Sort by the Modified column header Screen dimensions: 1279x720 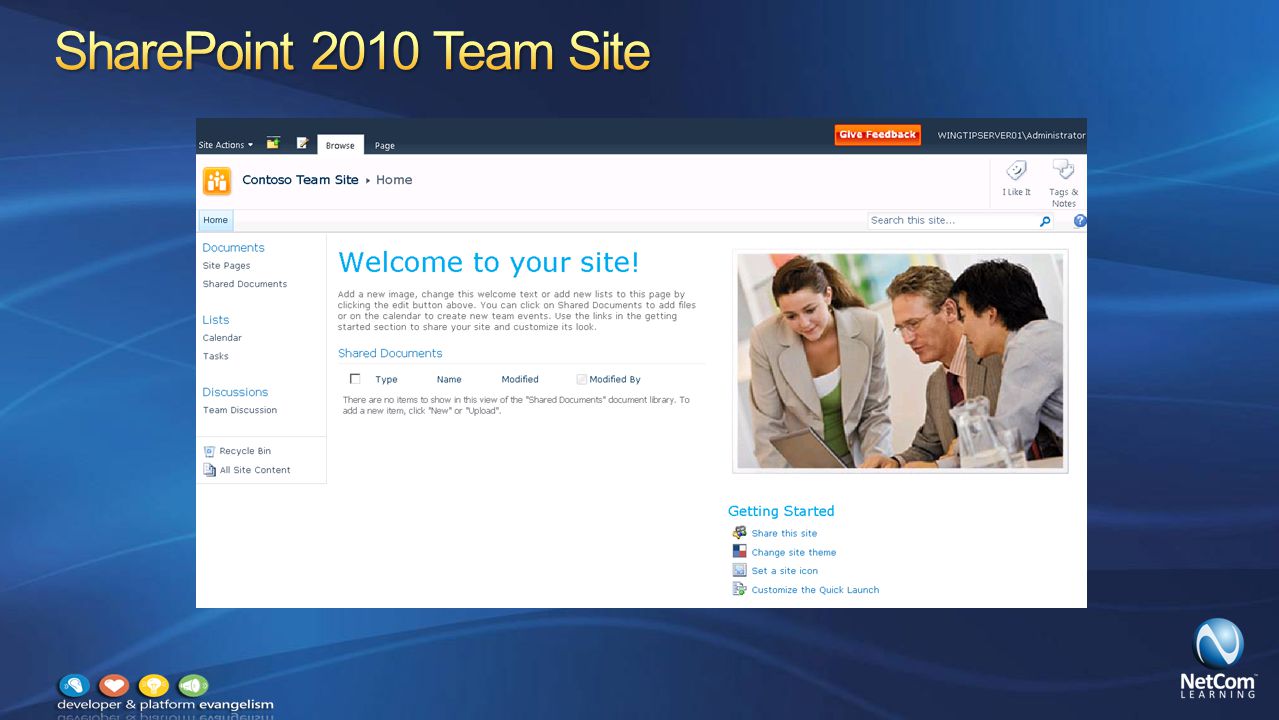520,380
